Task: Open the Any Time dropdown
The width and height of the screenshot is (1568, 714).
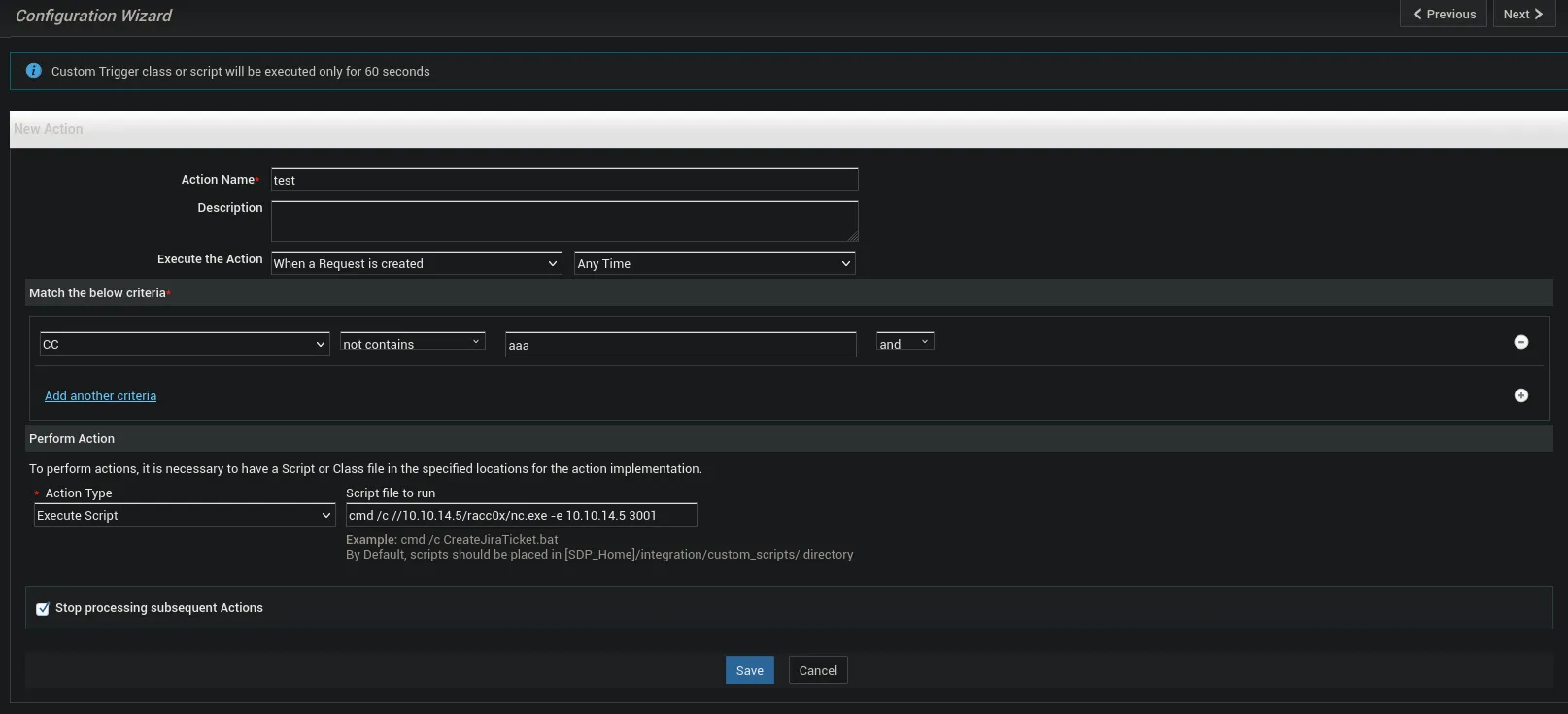Action: (x=715, y=263)
